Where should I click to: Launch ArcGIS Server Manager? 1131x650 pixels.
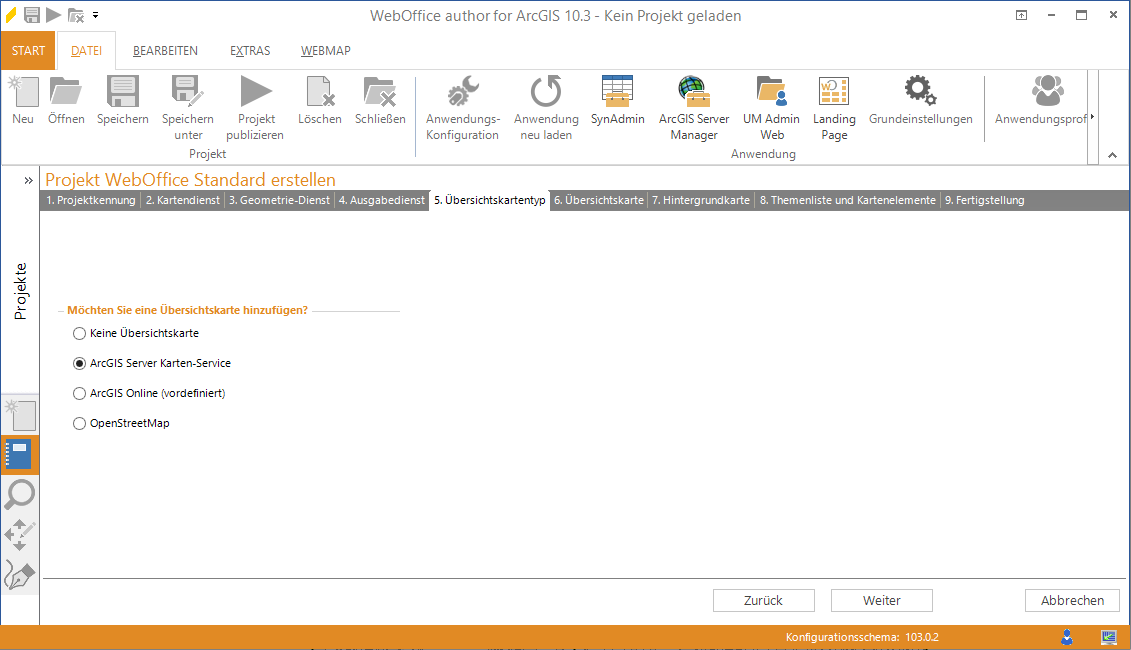tap(693, 108)
